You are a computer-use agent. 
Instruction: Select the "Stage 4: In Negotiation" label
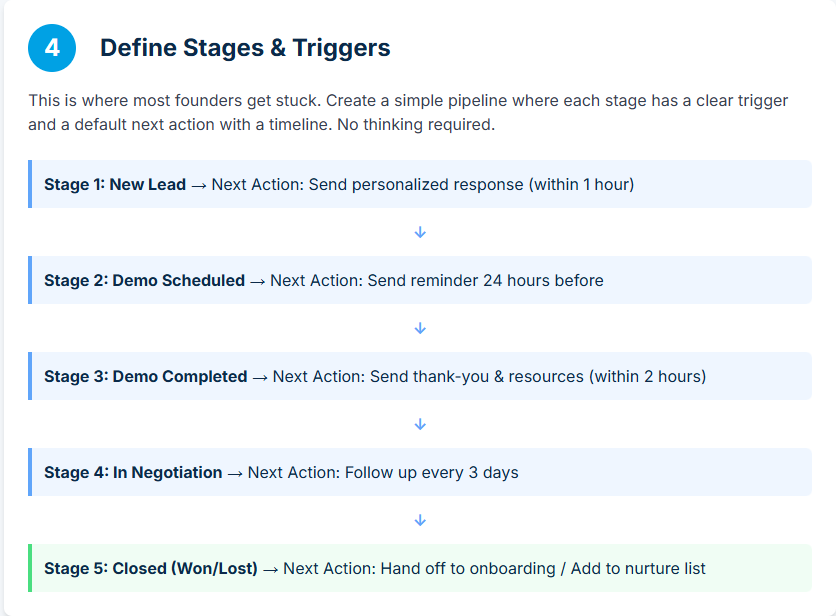point(133,472)
